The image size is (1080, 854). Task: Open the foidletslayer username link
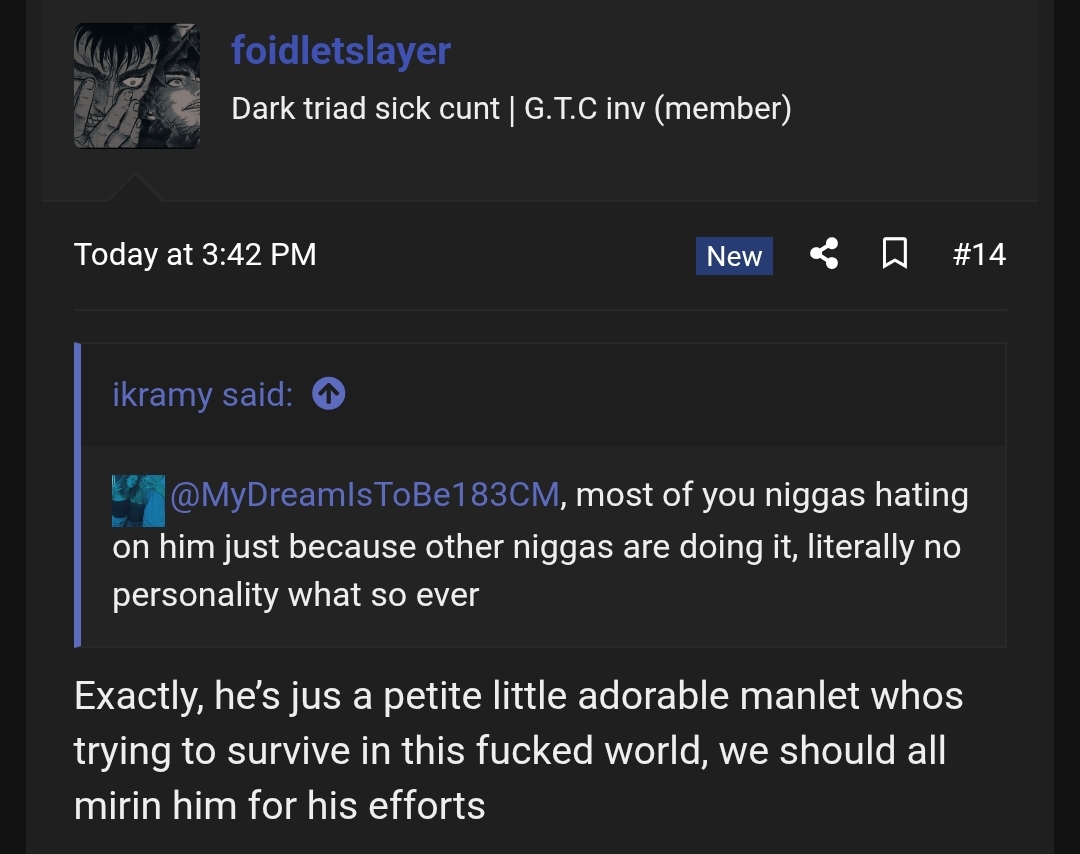(341, 50)
